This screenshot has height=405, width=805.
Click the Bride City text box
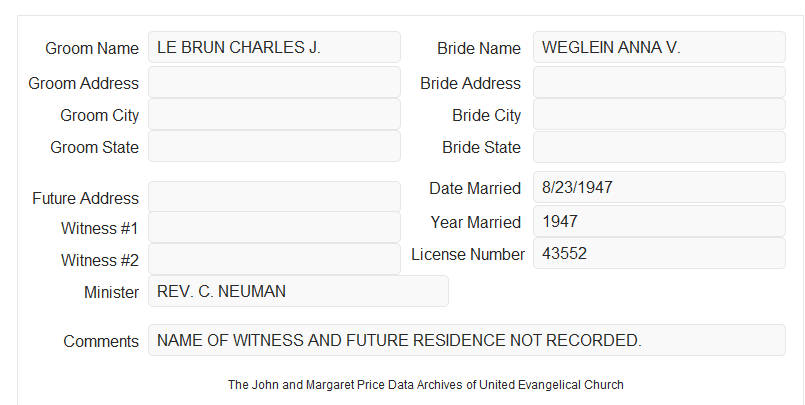659,114
